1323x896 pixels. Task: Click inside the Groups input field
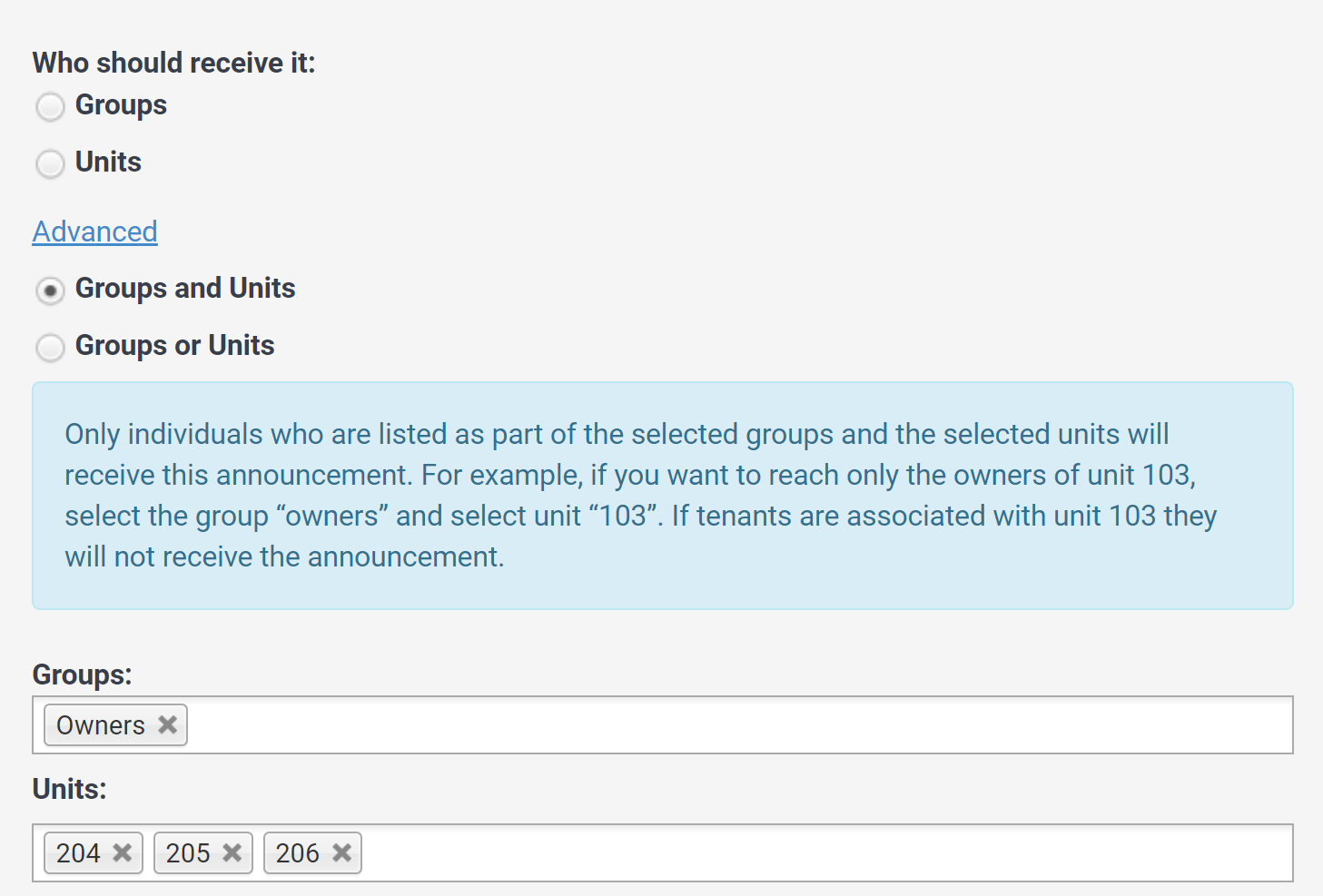point(636,724)
